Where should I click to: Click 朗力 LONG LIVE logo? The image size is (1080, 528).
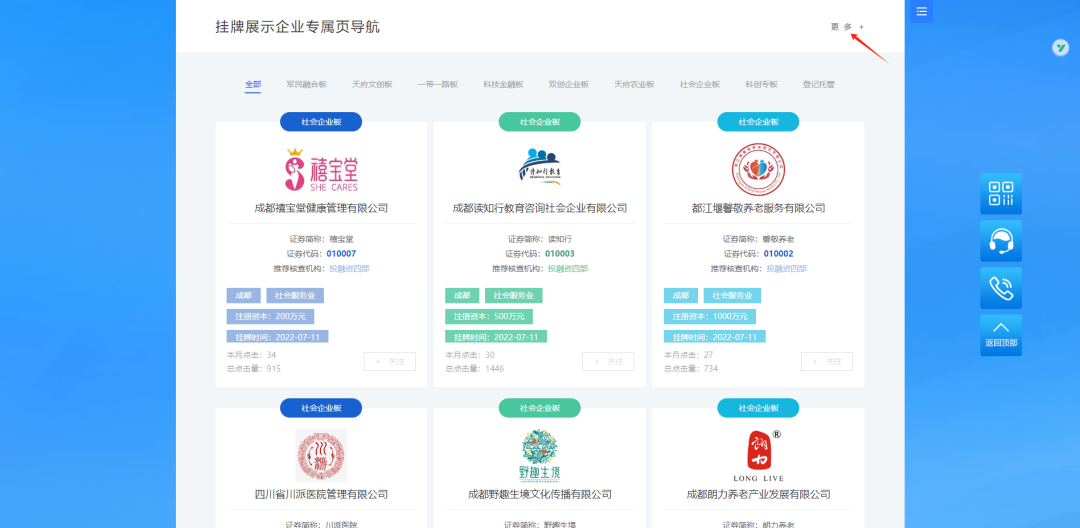click(x=758, y=456)
